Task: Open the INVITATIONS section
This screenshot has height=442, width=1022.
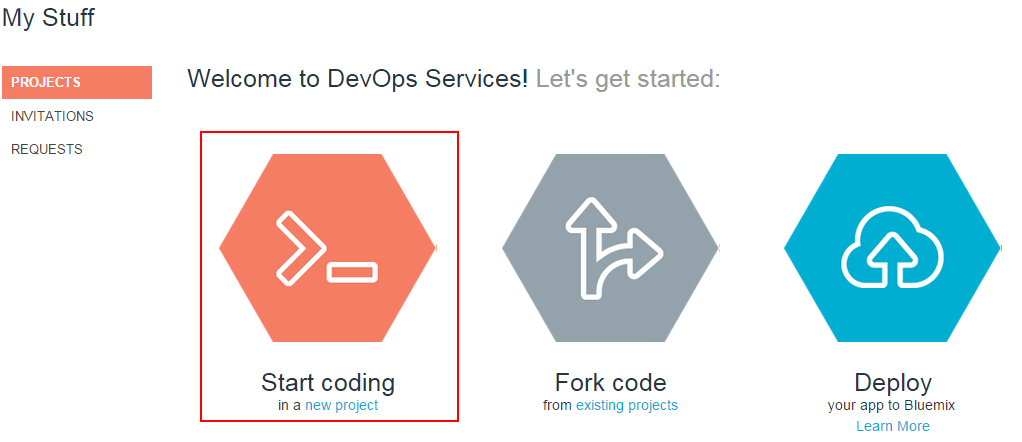Action: [x=52, y=116]
